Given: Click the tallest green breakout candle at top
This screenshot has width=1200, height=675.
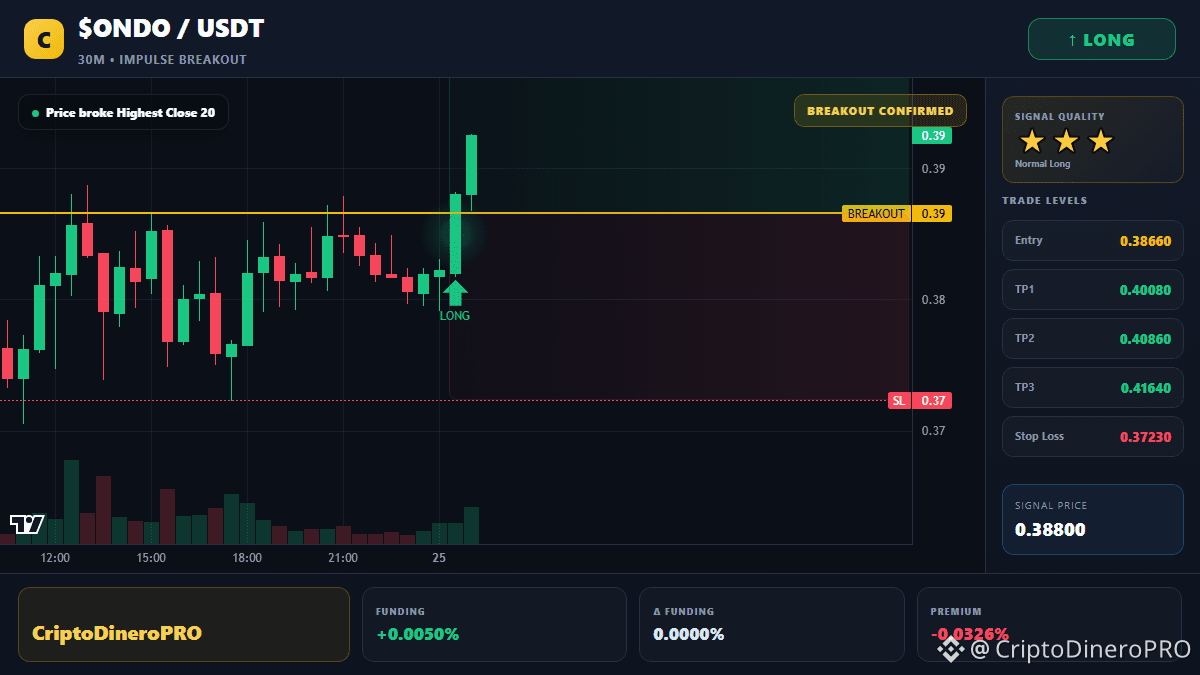Looking at the screenshot, I should coord(471,165).
